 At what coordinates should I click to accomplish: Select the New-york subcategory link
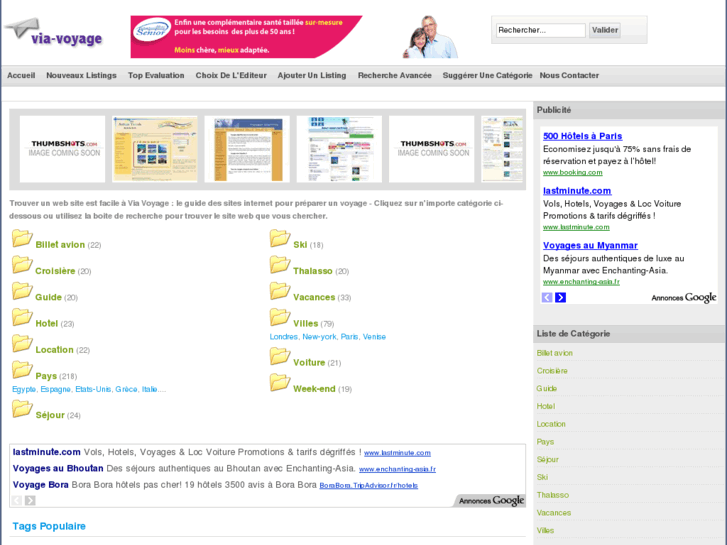319,337
